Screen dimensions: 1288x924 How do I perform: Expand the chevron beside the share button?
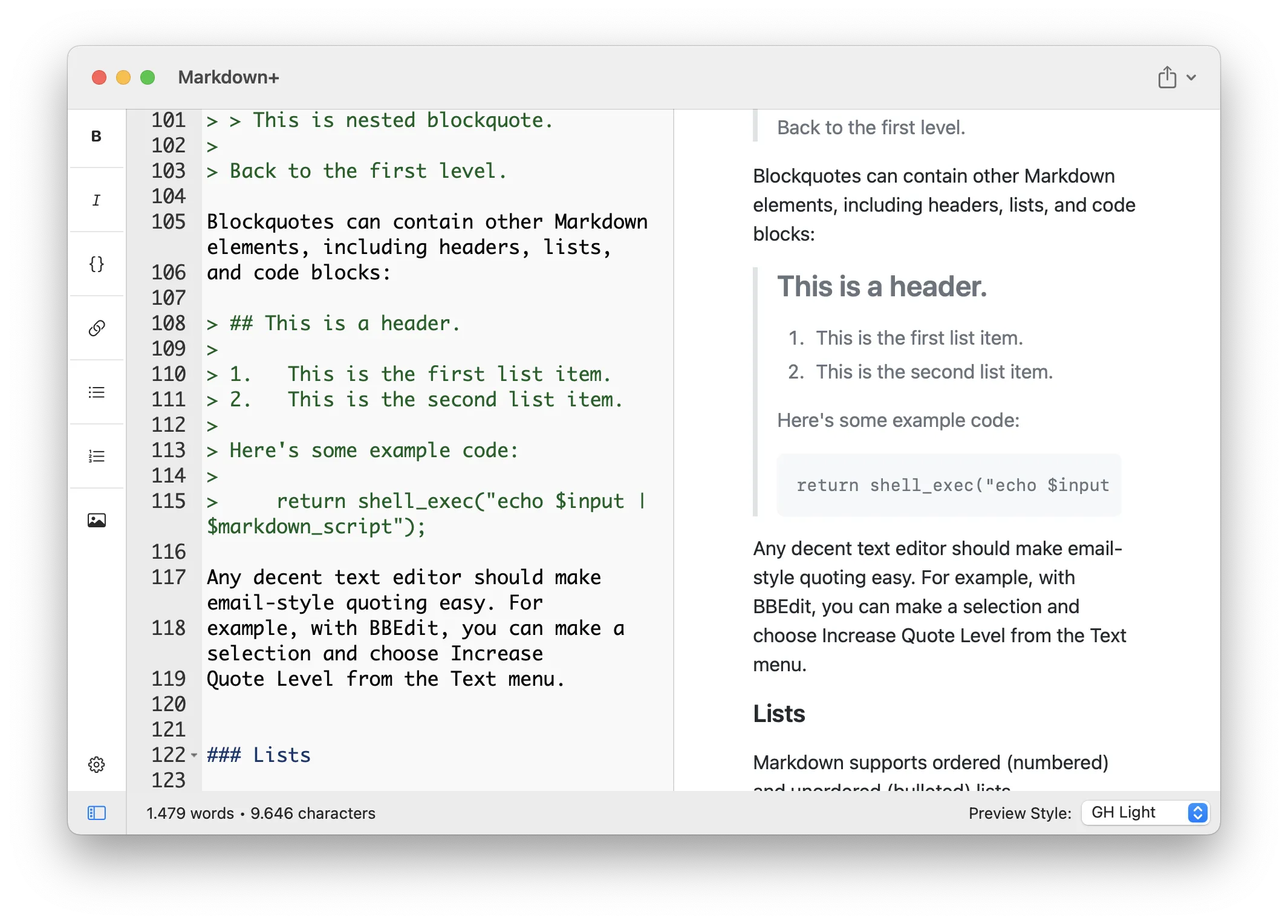click(x=1191, y=77)
